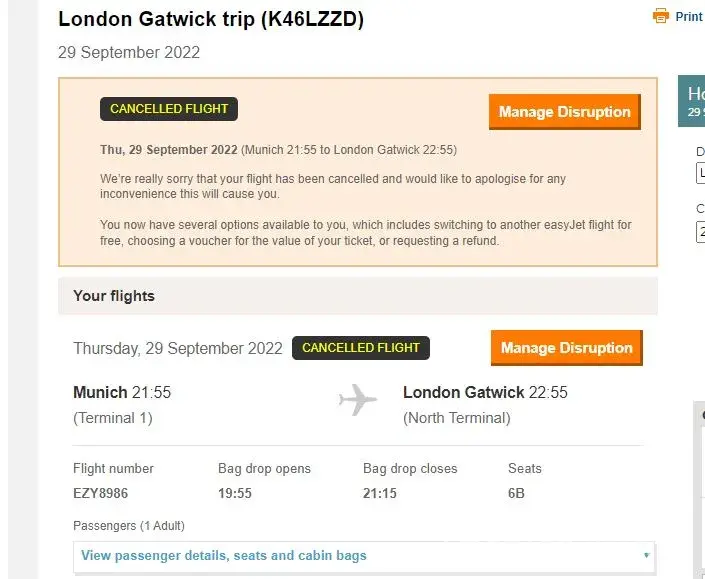Click the Cancelled Flight badge beside Thursday's date
The height and width of the screenshot is (579, 705).
pyautogui.click(x=361, y=348)
